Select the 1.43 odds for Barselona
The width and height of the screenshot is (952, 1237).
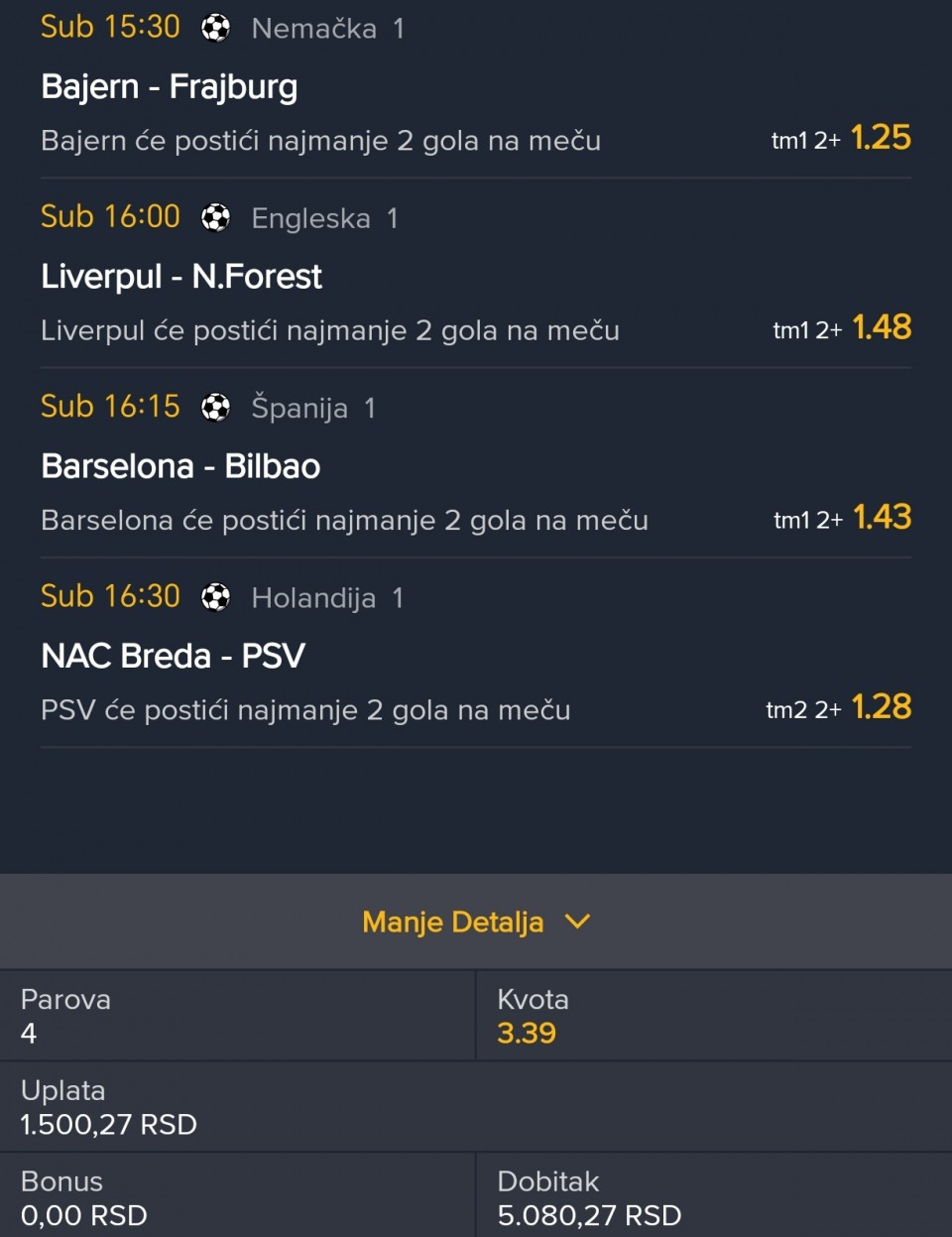[x=882, y=517]
